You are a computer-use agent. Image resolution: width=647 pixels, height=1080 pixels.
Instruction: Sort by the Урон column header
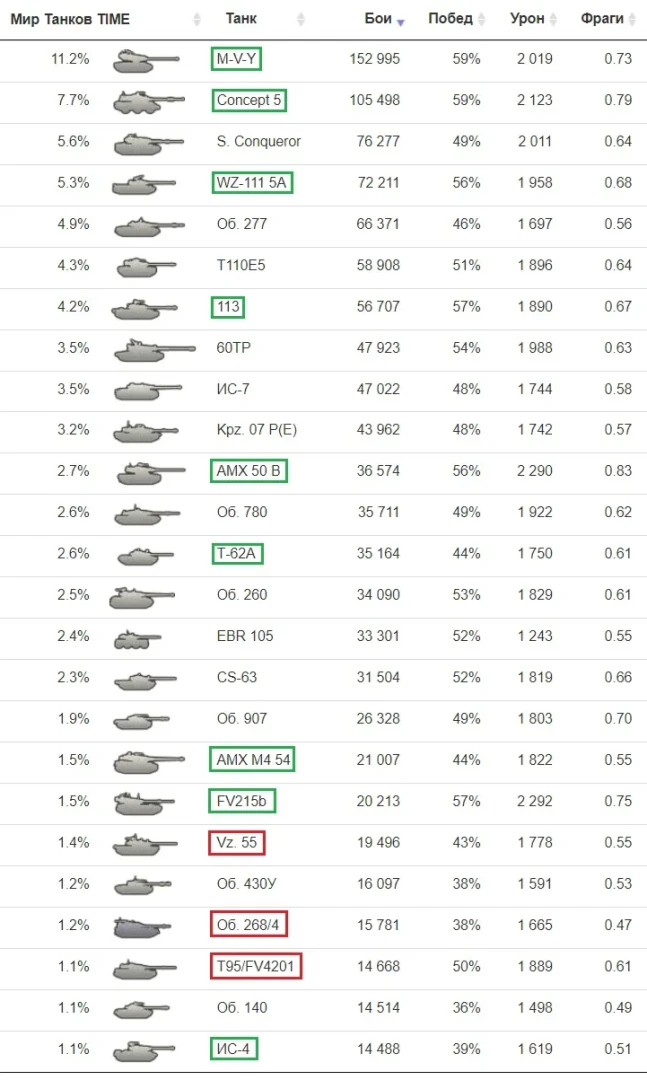[x=527, y=19]
